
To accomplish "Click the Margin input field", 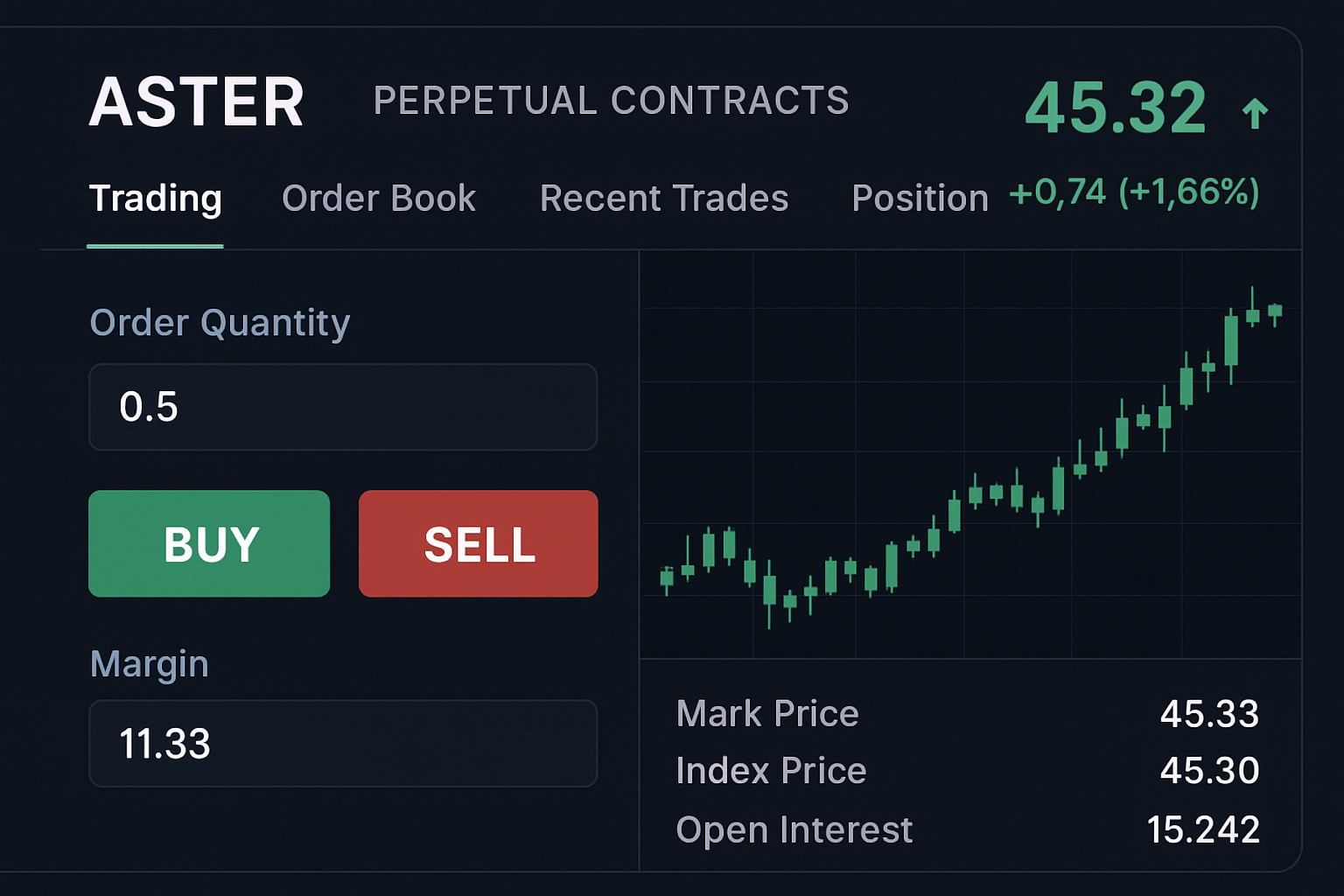I will [x=342, y=744].
